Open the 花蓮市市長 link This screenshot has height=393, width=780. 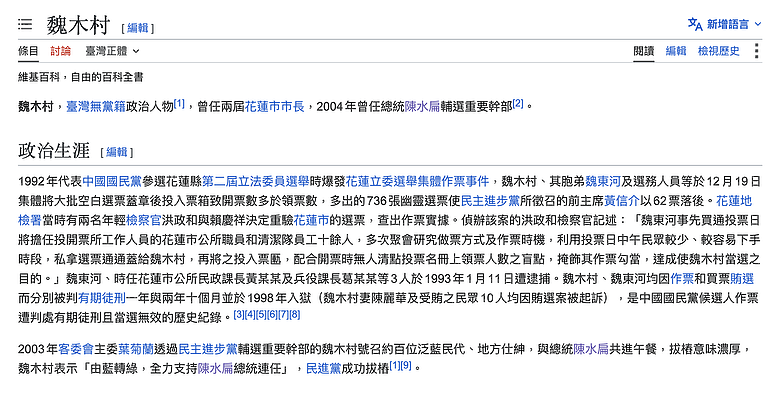tap(274, 106)
